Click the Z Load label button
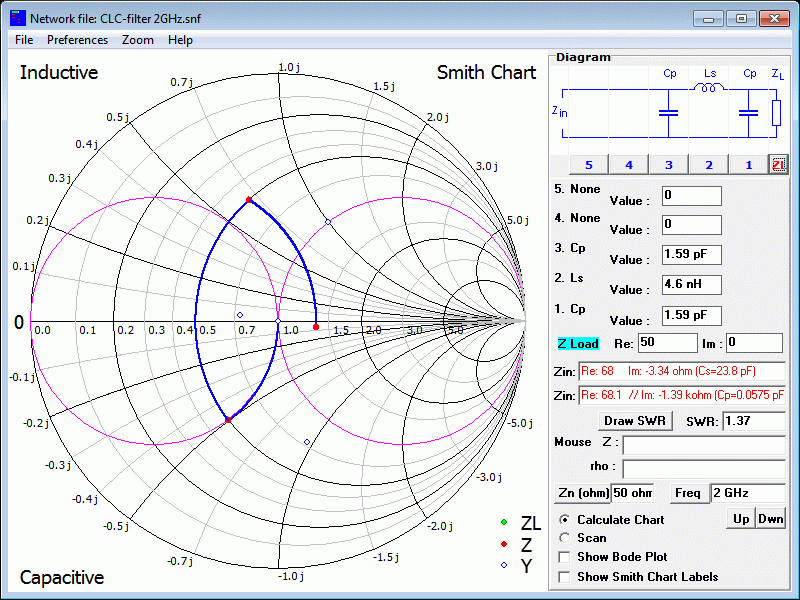This screenshot has width=800, height=600. [x=578, y=344]
